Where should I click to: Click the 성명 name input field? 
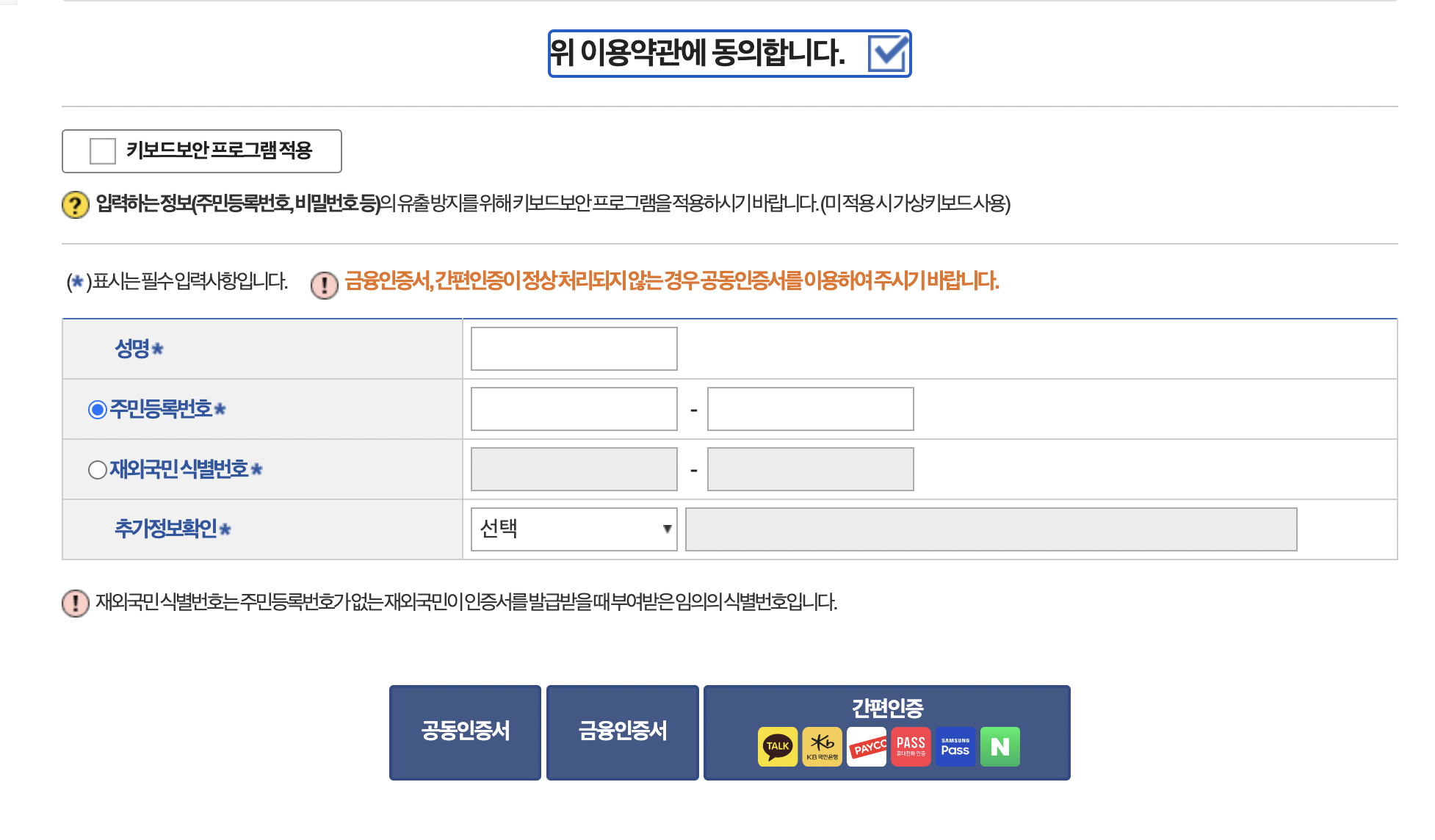pyautogui.click(x=574, y=349)
